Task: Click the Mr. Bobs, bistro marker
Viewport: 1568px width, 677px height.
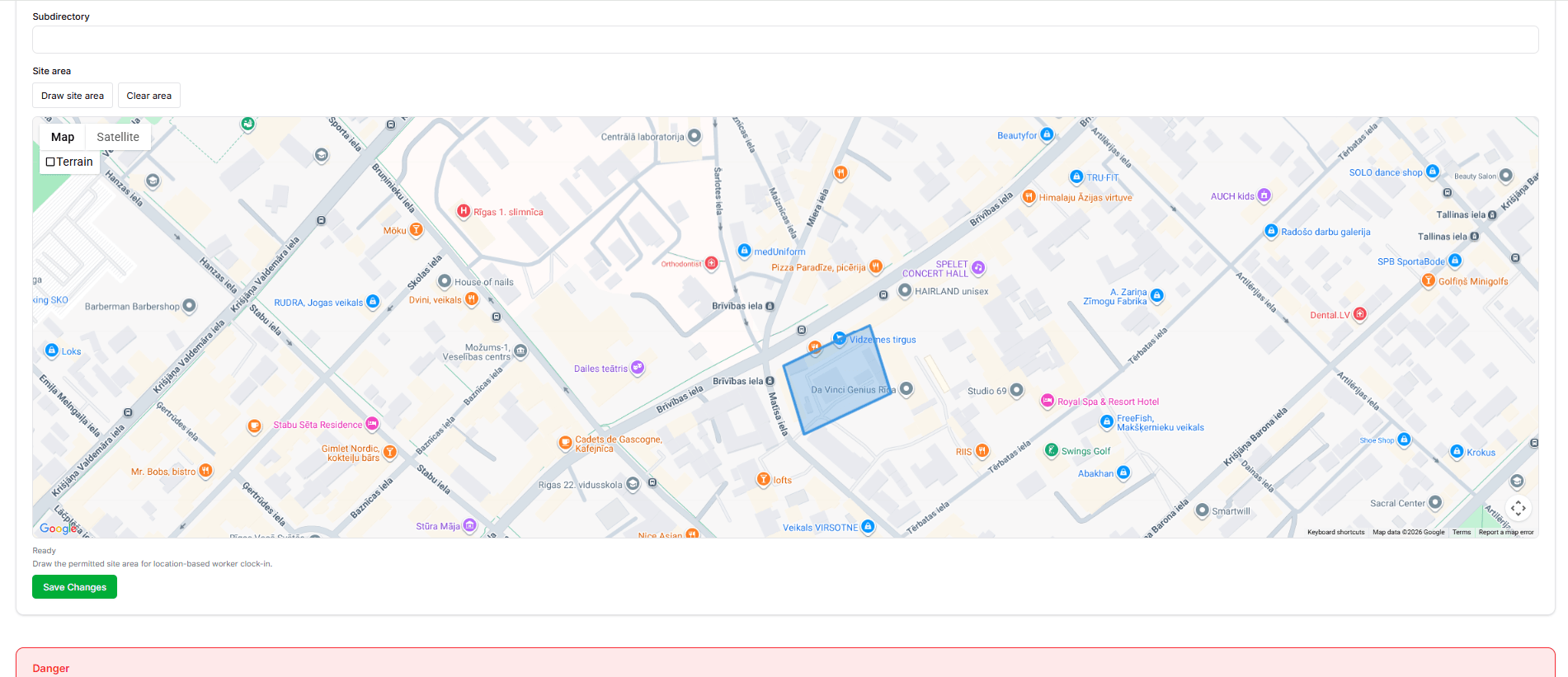Action: click(205, 471)
